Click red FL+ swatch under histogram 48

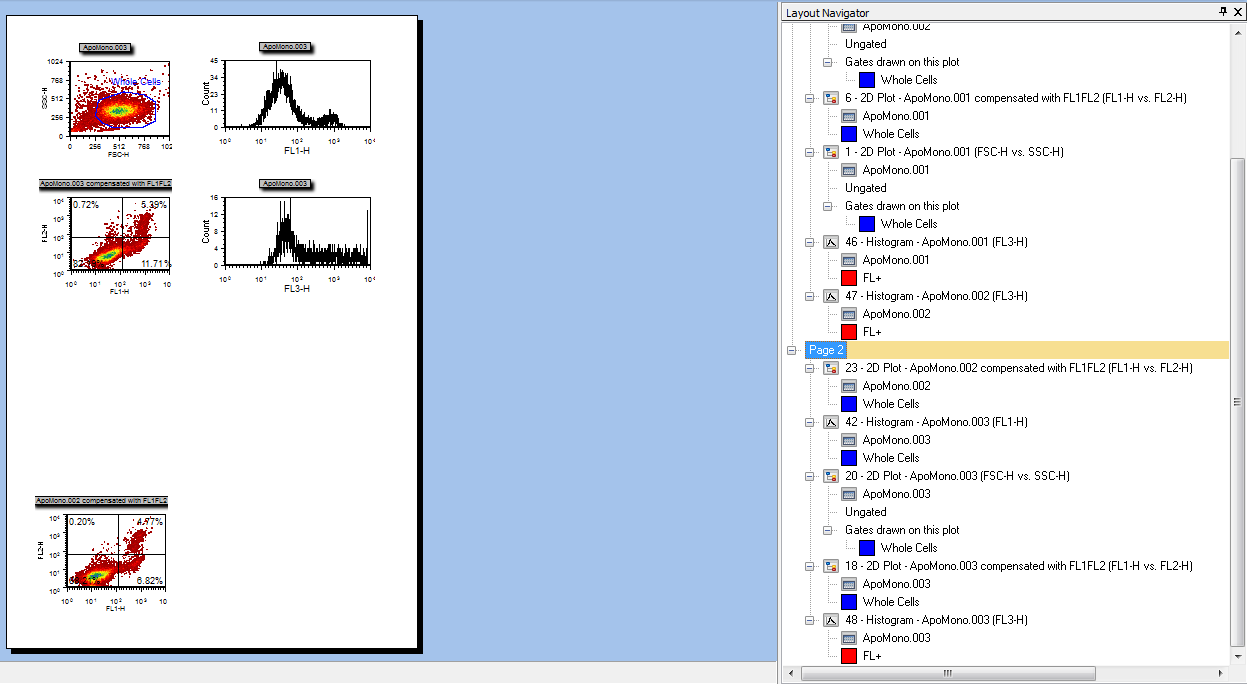point(849,656)
